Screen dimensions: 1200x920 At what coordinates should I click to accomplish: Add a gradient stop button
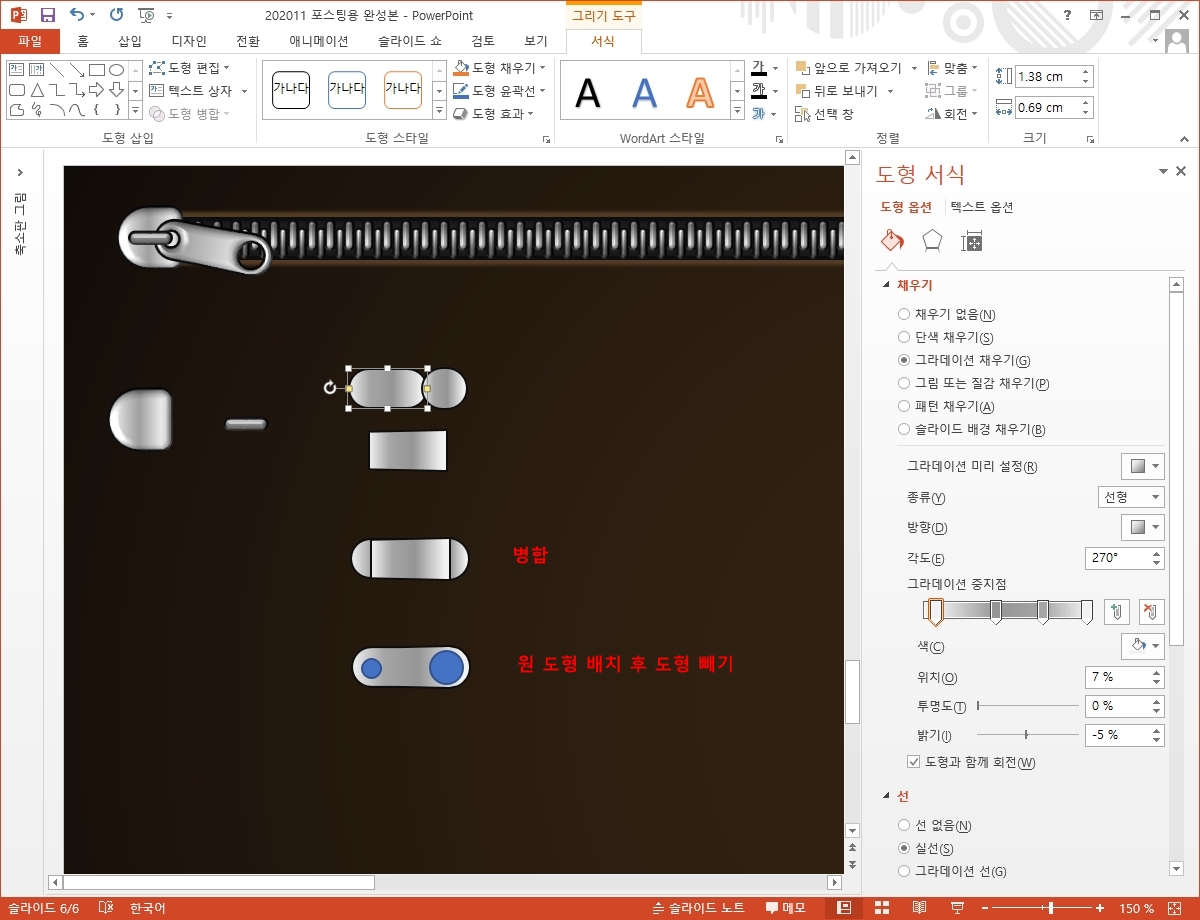point(1117,612)
